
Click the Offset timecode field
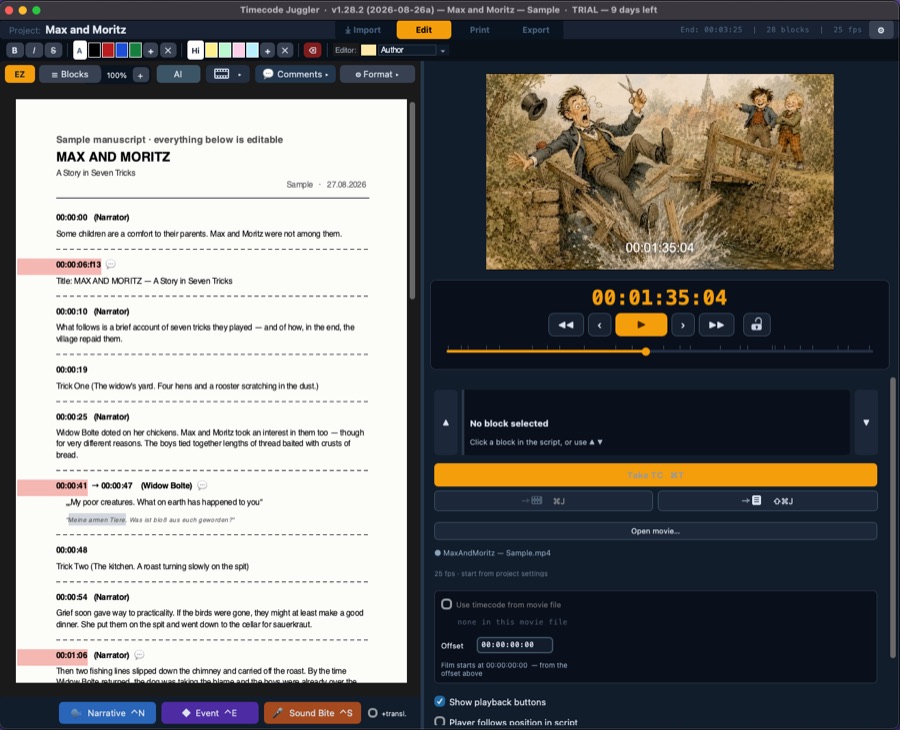[515, 644]
